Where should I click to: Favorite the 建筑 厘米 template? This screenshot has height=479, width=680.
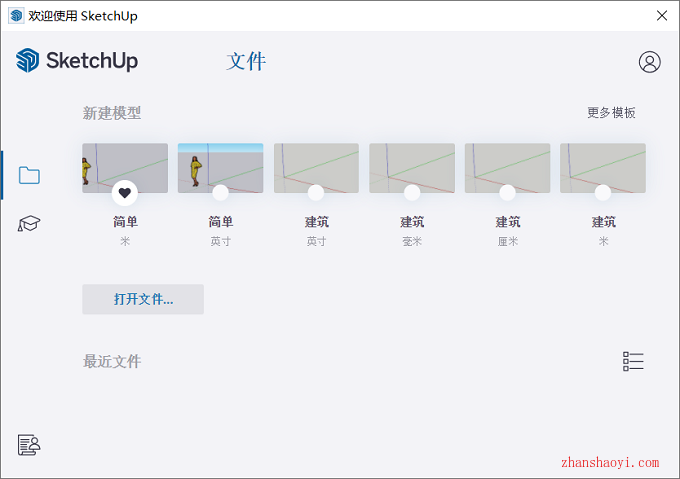[507, 193]
